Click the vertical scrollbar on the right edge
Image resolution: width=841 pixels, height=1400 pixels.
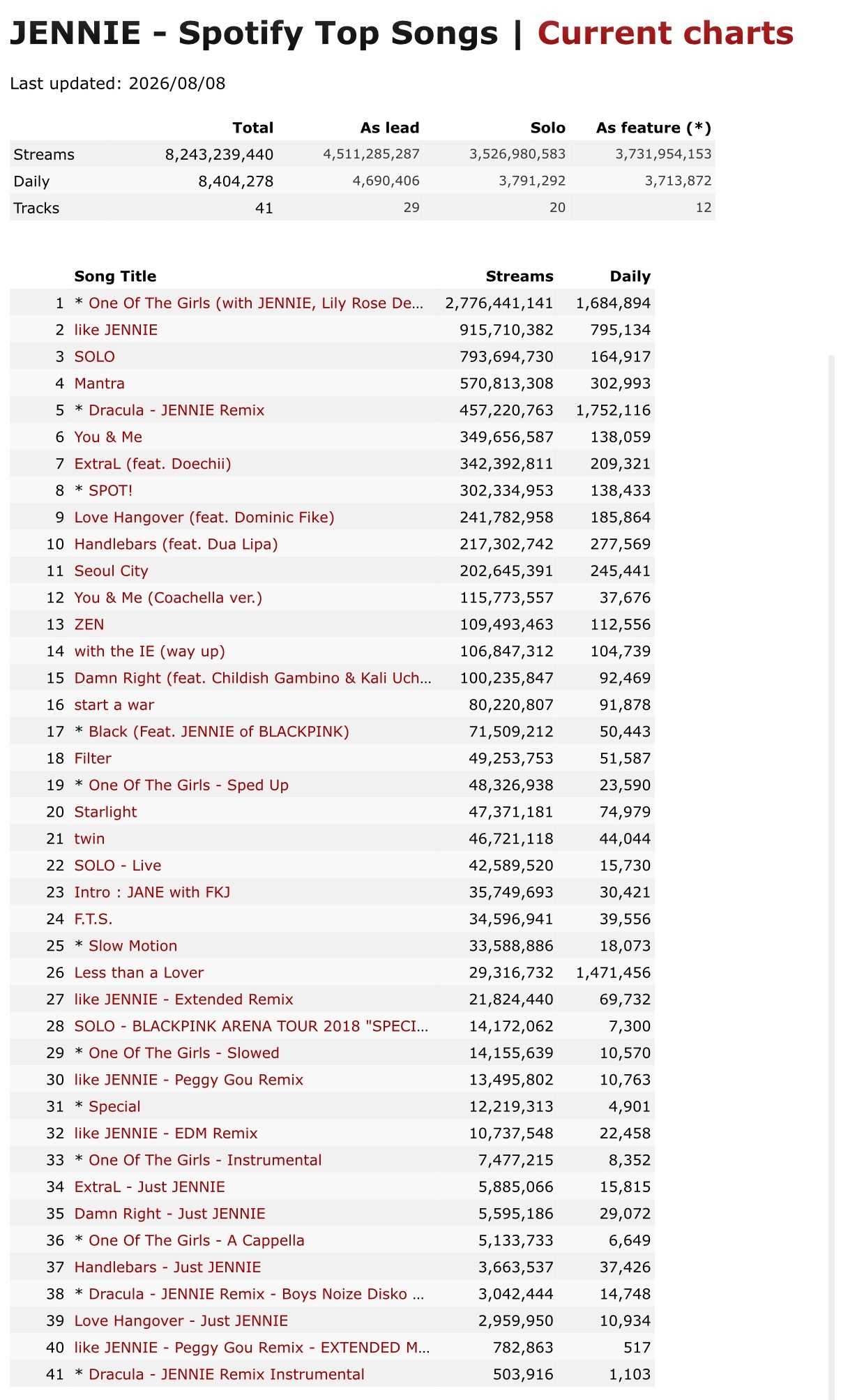[x=831, y=875]
